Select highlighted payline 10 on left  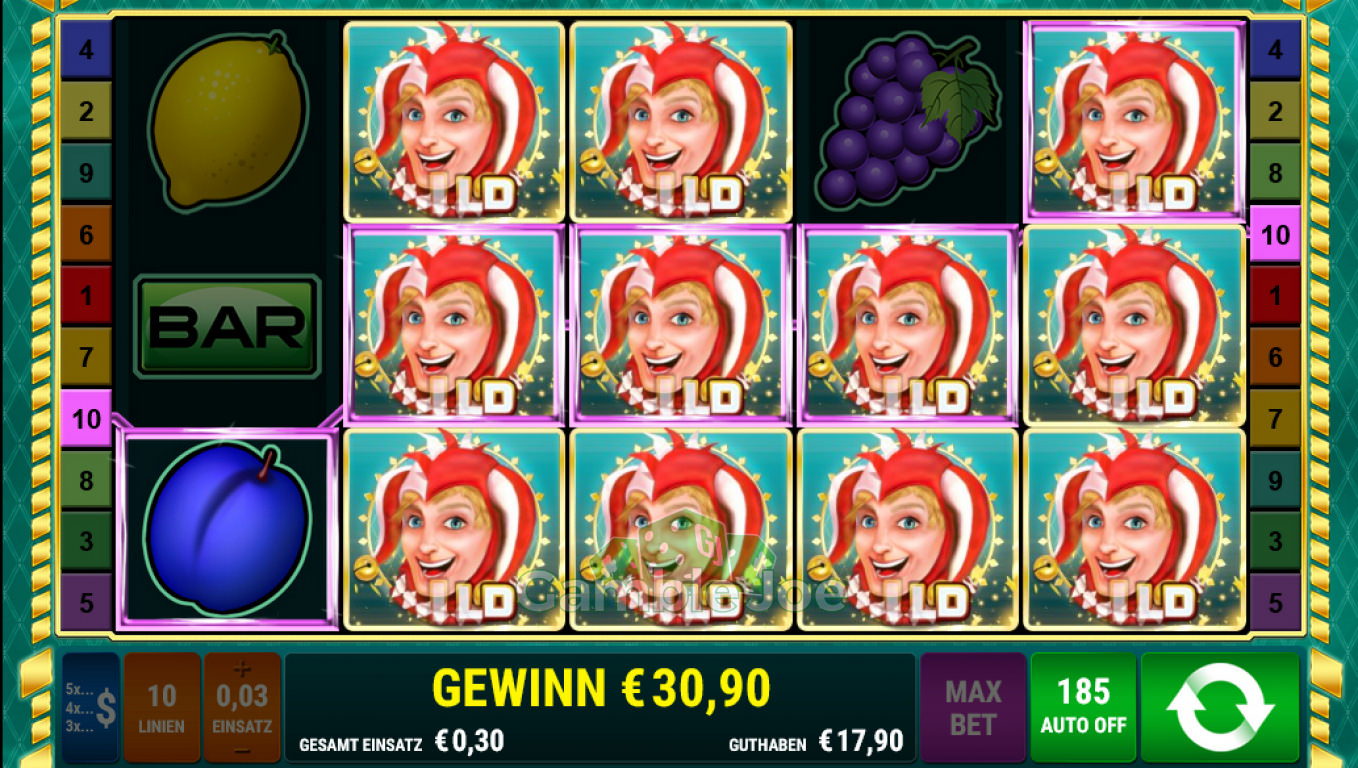[86, 418]
